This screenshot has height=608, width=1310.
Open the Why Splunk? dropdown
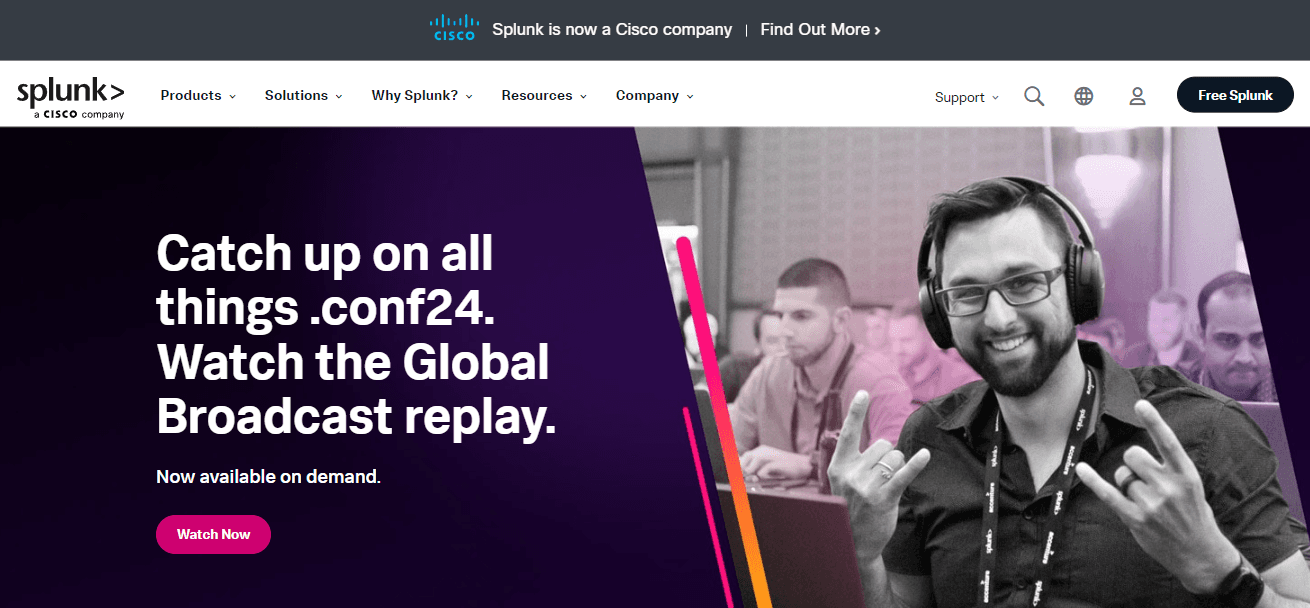[422, 95]
